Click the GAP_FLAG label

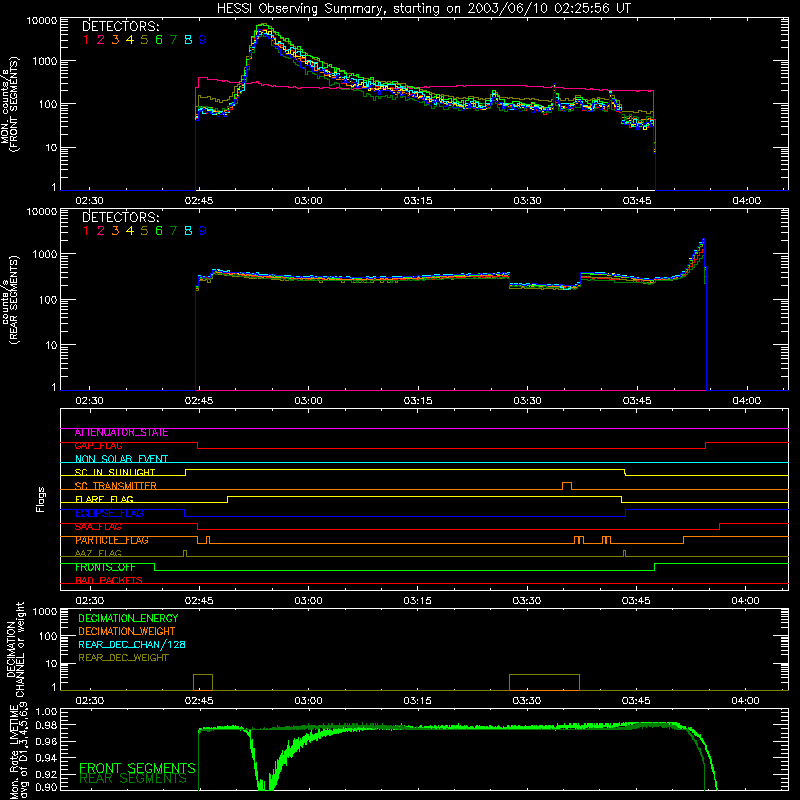click(98, 446)
